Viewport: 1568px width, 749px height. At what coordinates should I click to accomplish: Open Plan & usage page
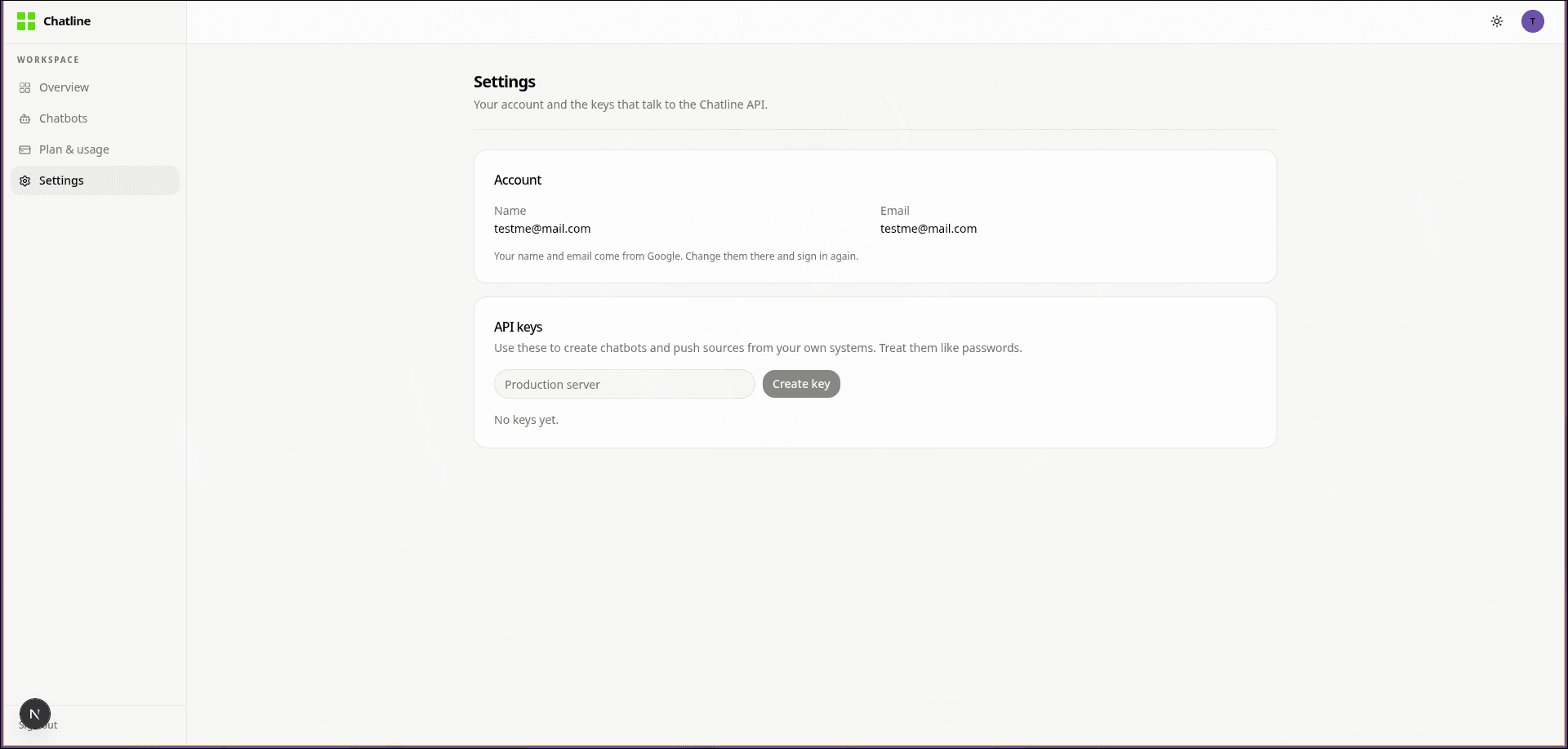coord(95,149)
